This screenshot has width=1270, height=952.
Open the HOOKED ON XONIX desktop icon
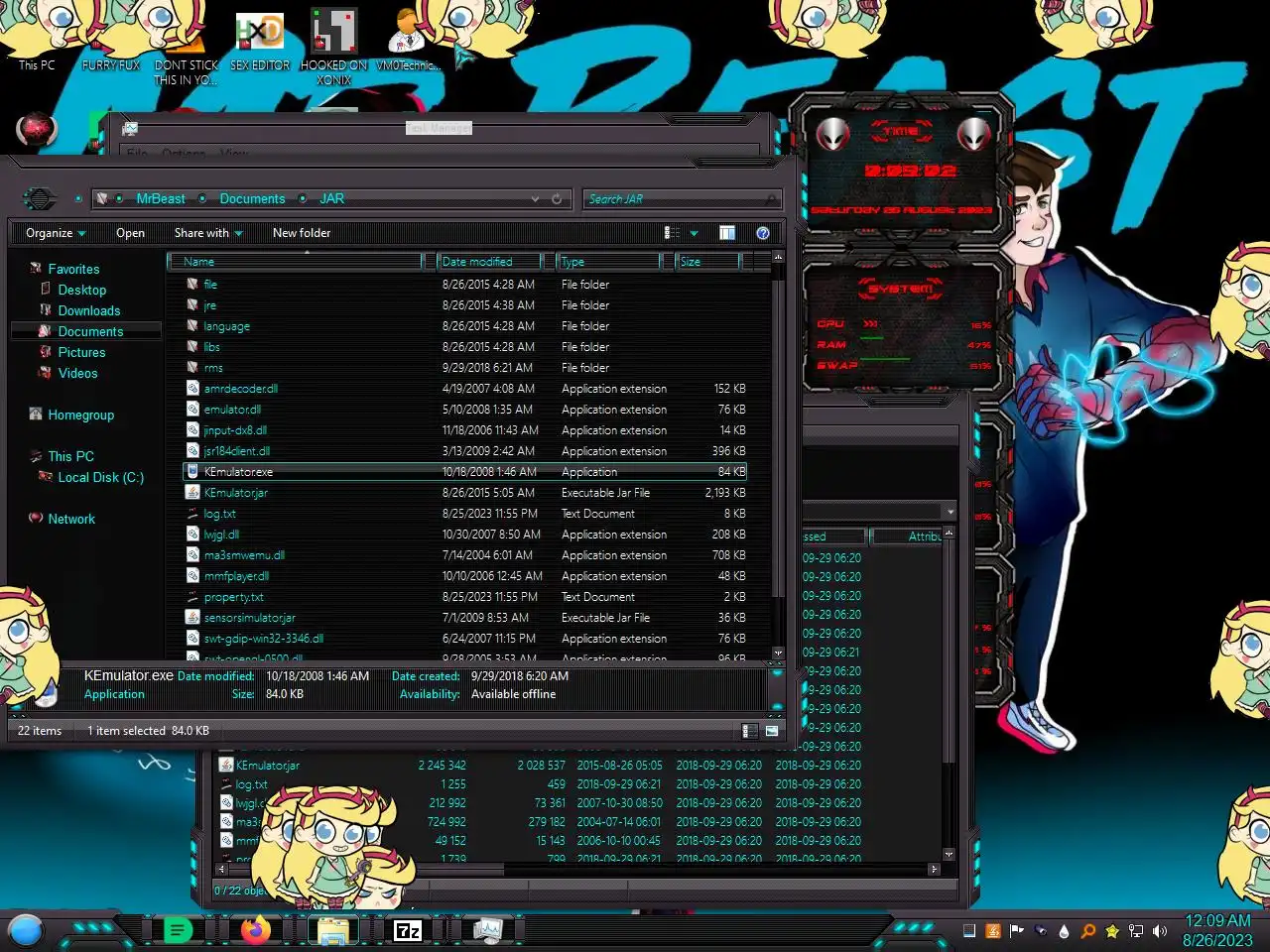pyautogui.click(x=334, y=47)
